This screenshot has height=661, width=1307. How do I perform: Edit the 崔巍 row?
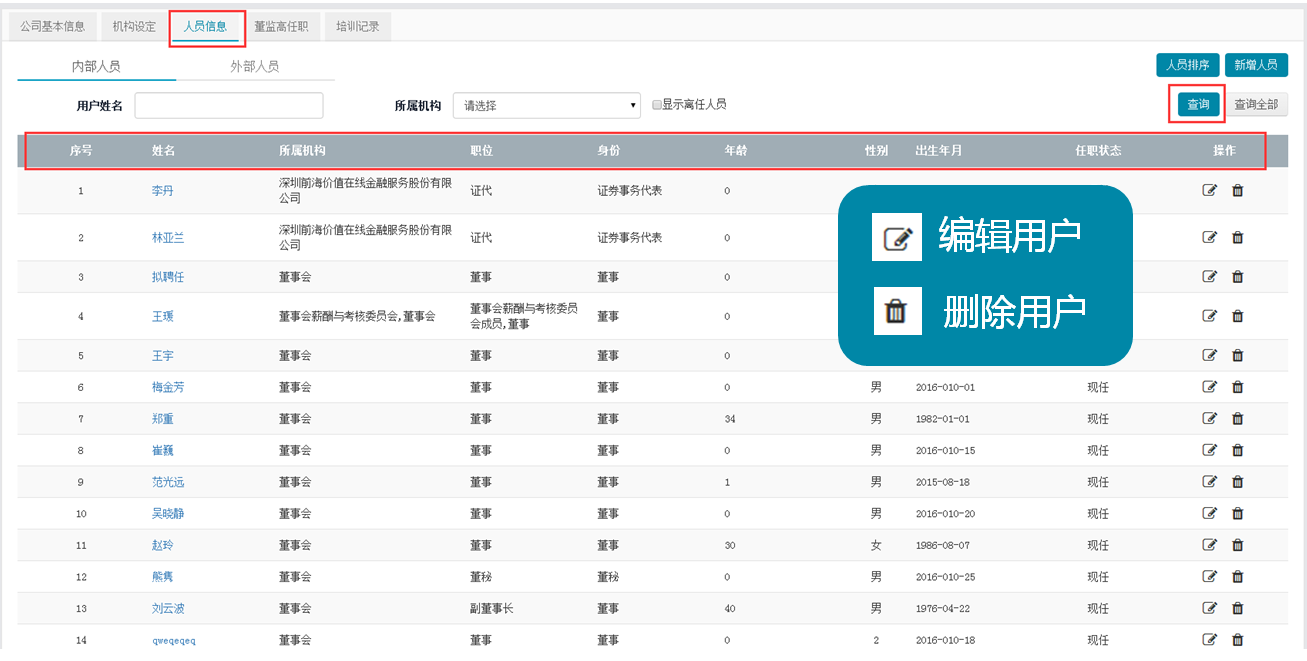point(1209,450)
